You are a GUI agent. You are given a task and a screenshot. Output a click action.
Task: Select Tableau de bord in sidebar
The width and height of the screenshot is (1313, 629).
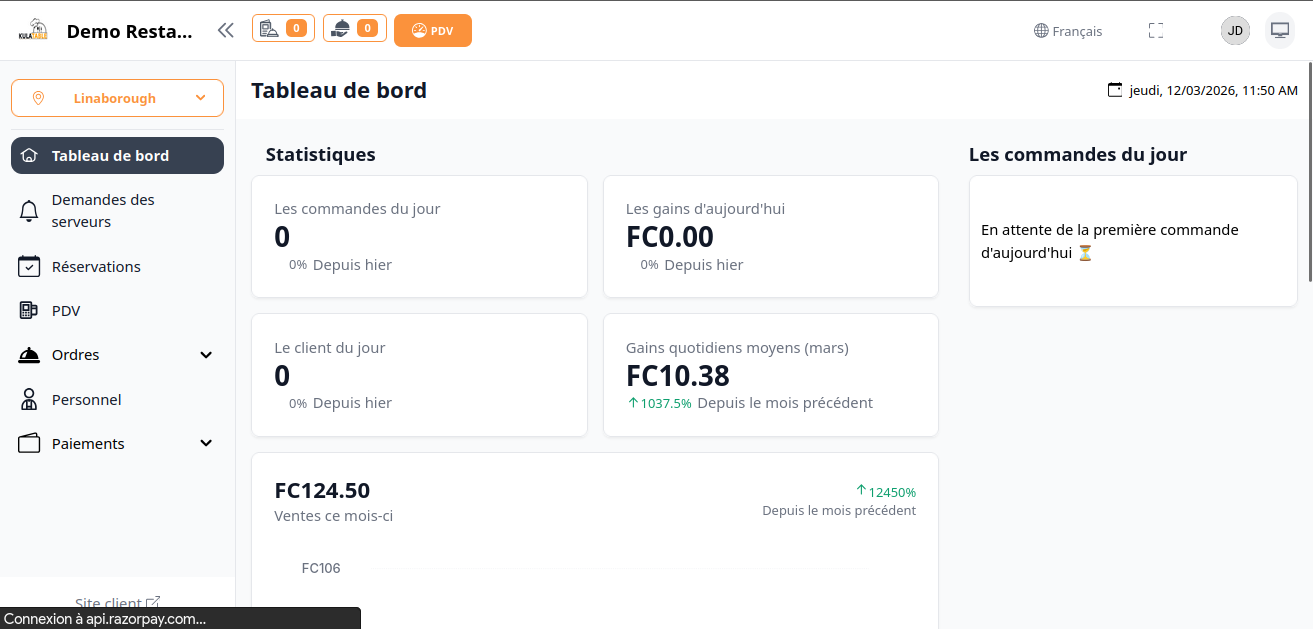pos(117,156)
